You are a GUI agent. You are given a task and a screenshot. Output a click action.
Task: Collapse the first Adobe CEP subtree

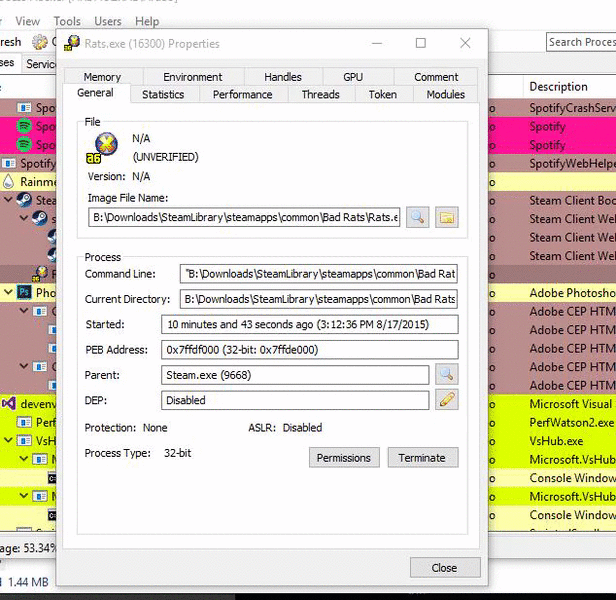[24, 310]
